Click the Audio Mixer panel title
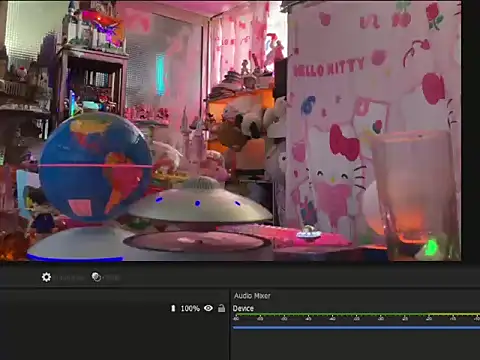 (x=252, y=296)
